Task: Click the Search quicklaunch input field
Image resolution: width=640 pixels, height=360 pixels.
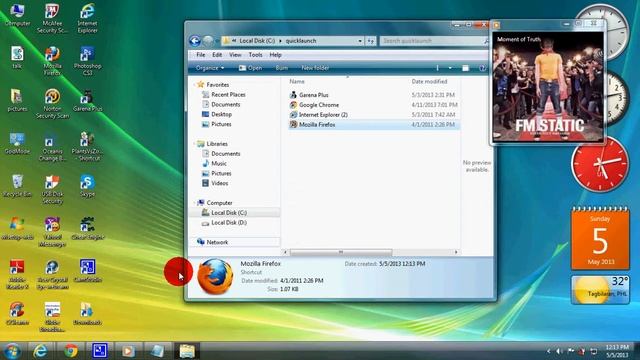Action: pyautogui.click(x=433, y=41)
